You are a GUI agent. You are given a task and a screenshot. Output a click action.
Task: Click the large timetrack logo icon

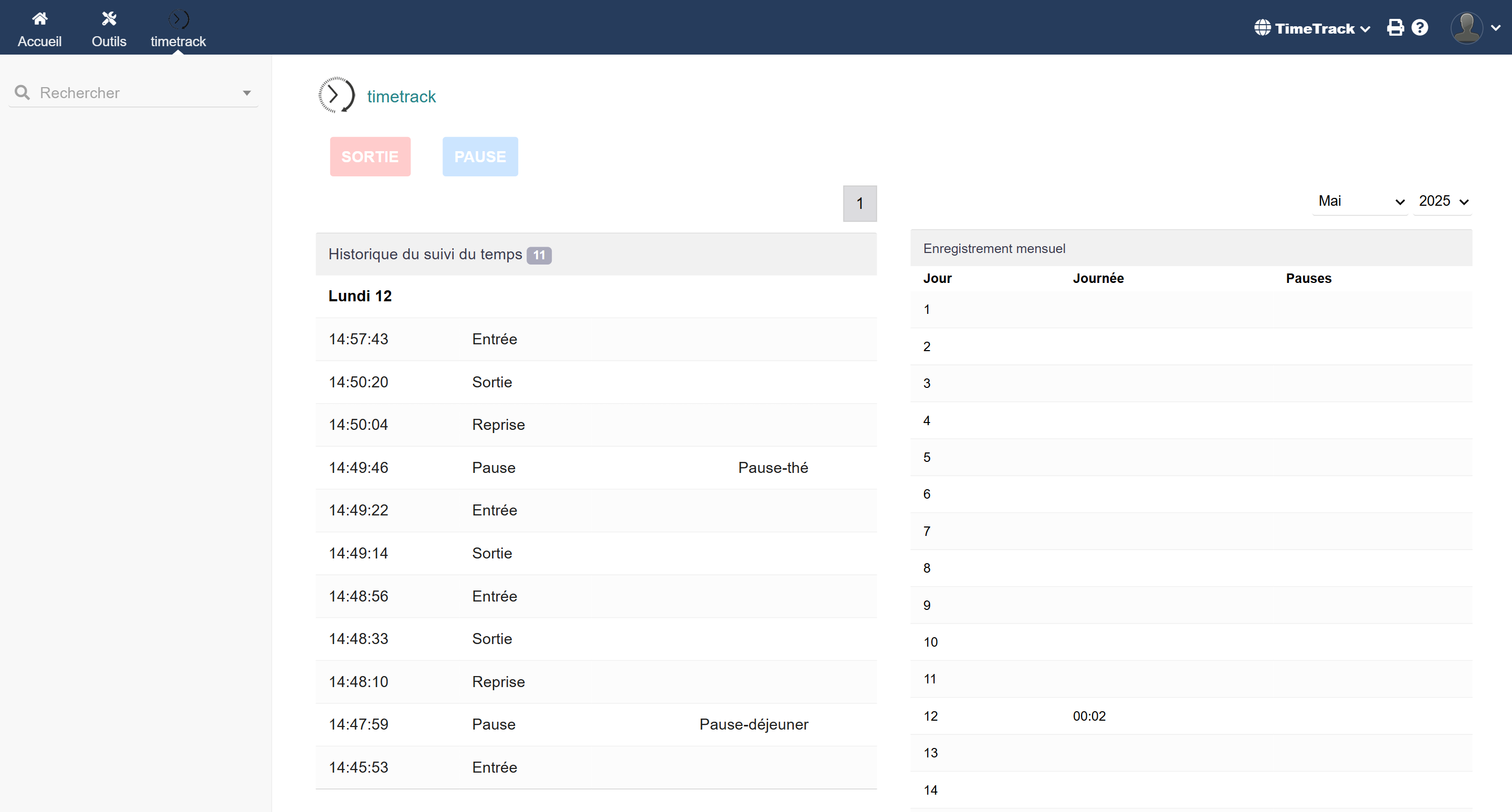coord(337,95)
